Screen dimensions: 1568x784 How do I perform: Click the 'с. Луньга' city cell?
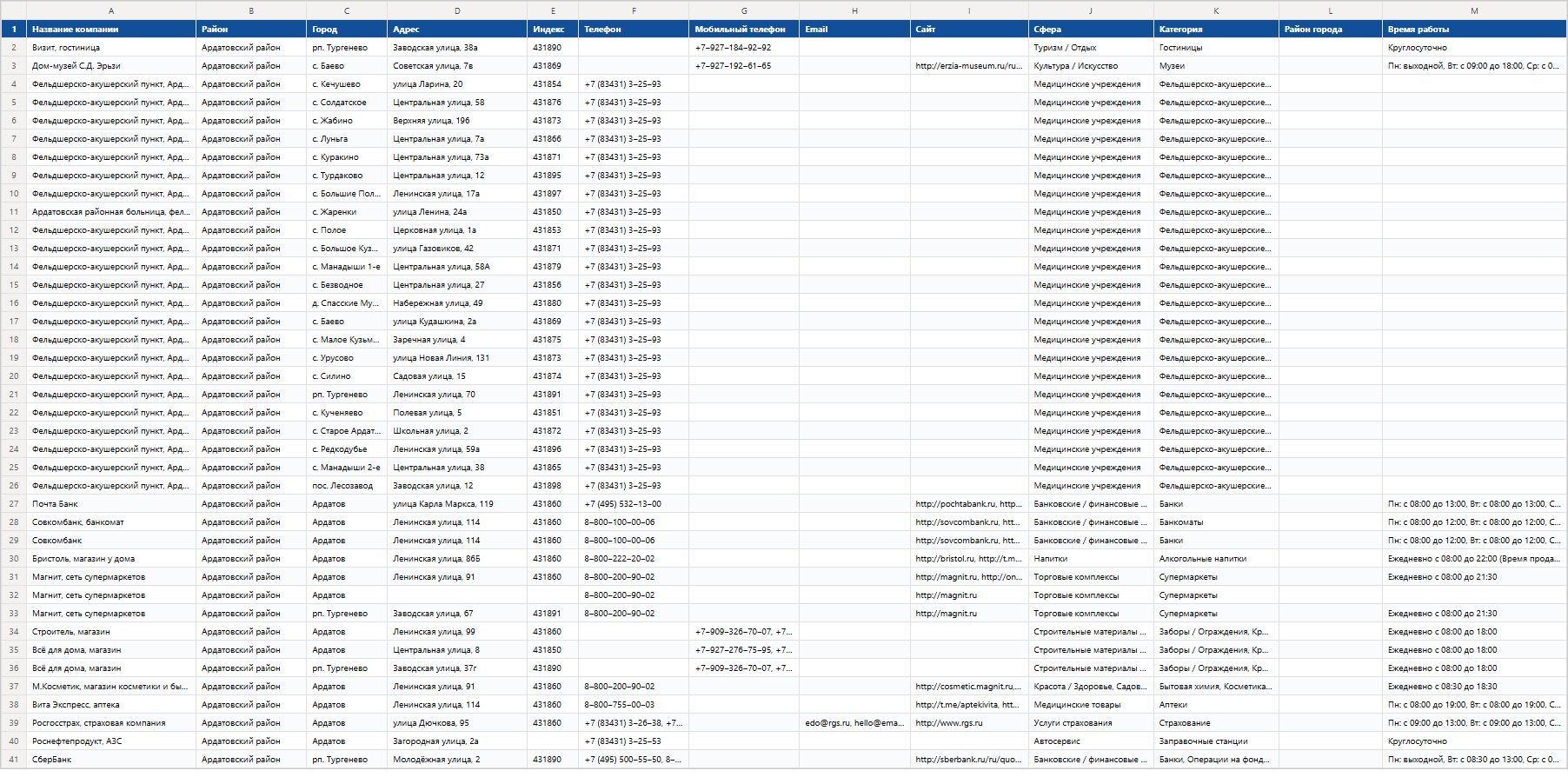click(x=347, y=139)
